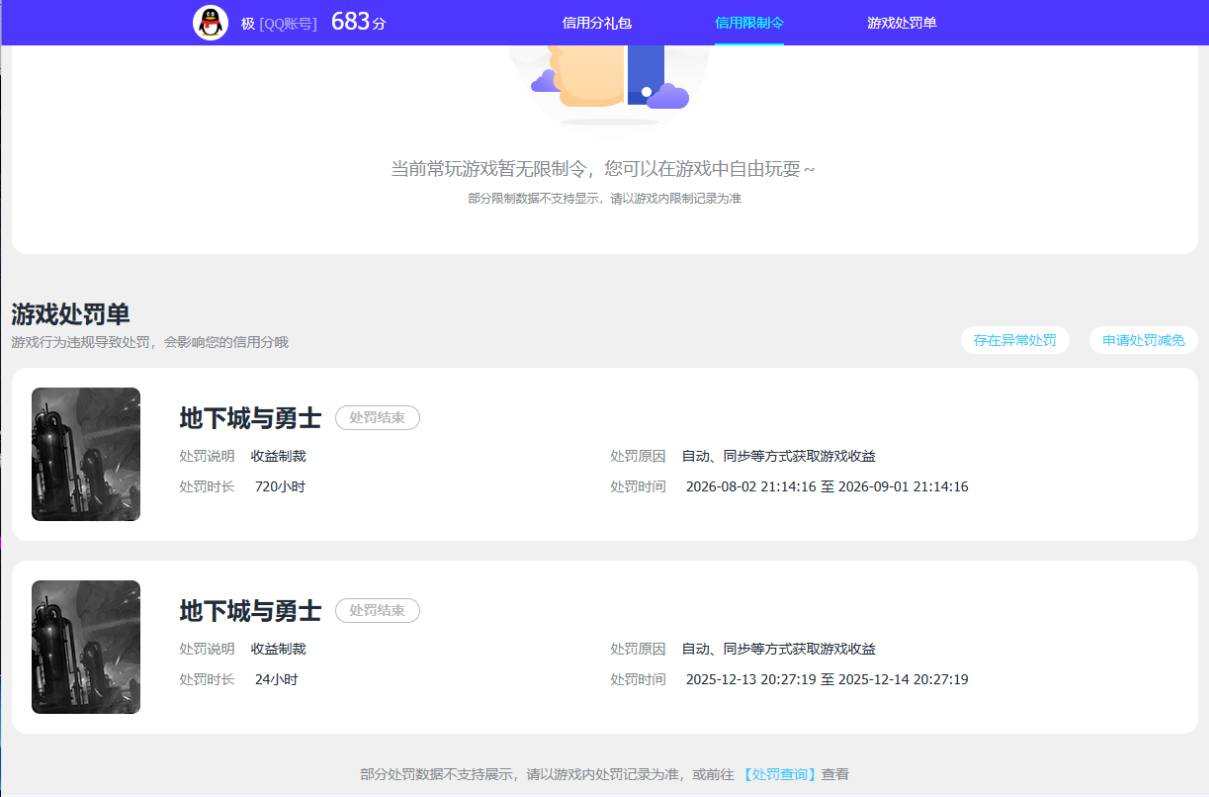Click the 部分限制数据不支持显示 note
This screenshot has height=797, width=1209.
[605, 199]
